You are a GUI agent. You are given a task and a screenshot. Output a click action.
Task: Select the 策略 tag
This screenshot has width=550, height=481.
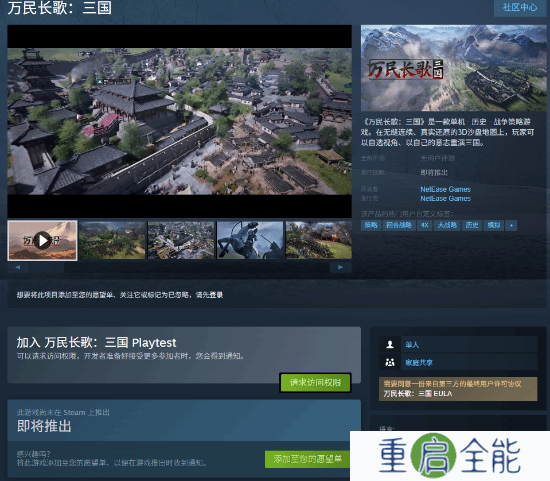tap(371, 225)
